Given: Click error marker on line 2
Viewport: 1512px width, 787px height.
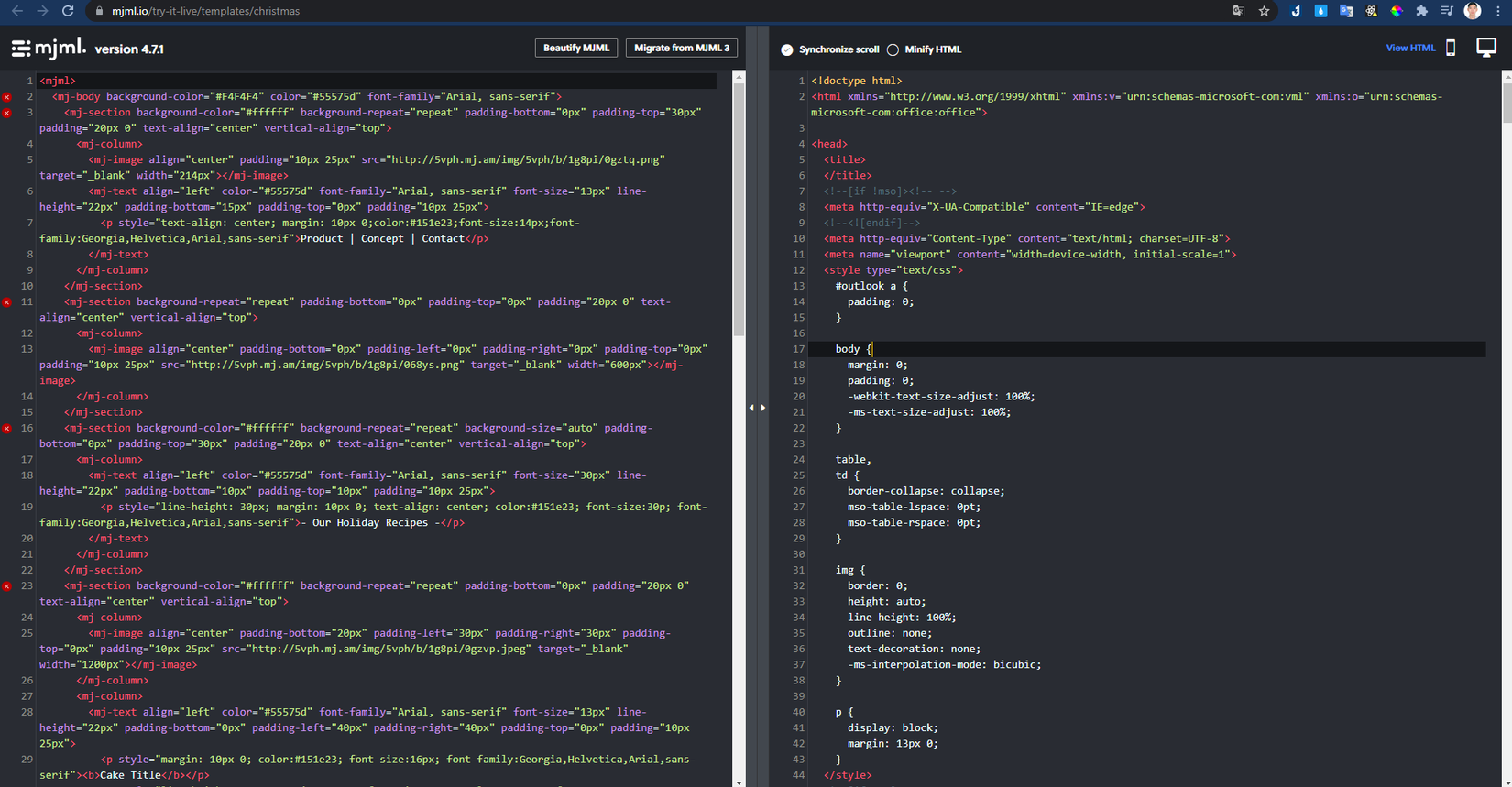Looking at the screenshot, I should pyautogui.click(x=7, y=97).
